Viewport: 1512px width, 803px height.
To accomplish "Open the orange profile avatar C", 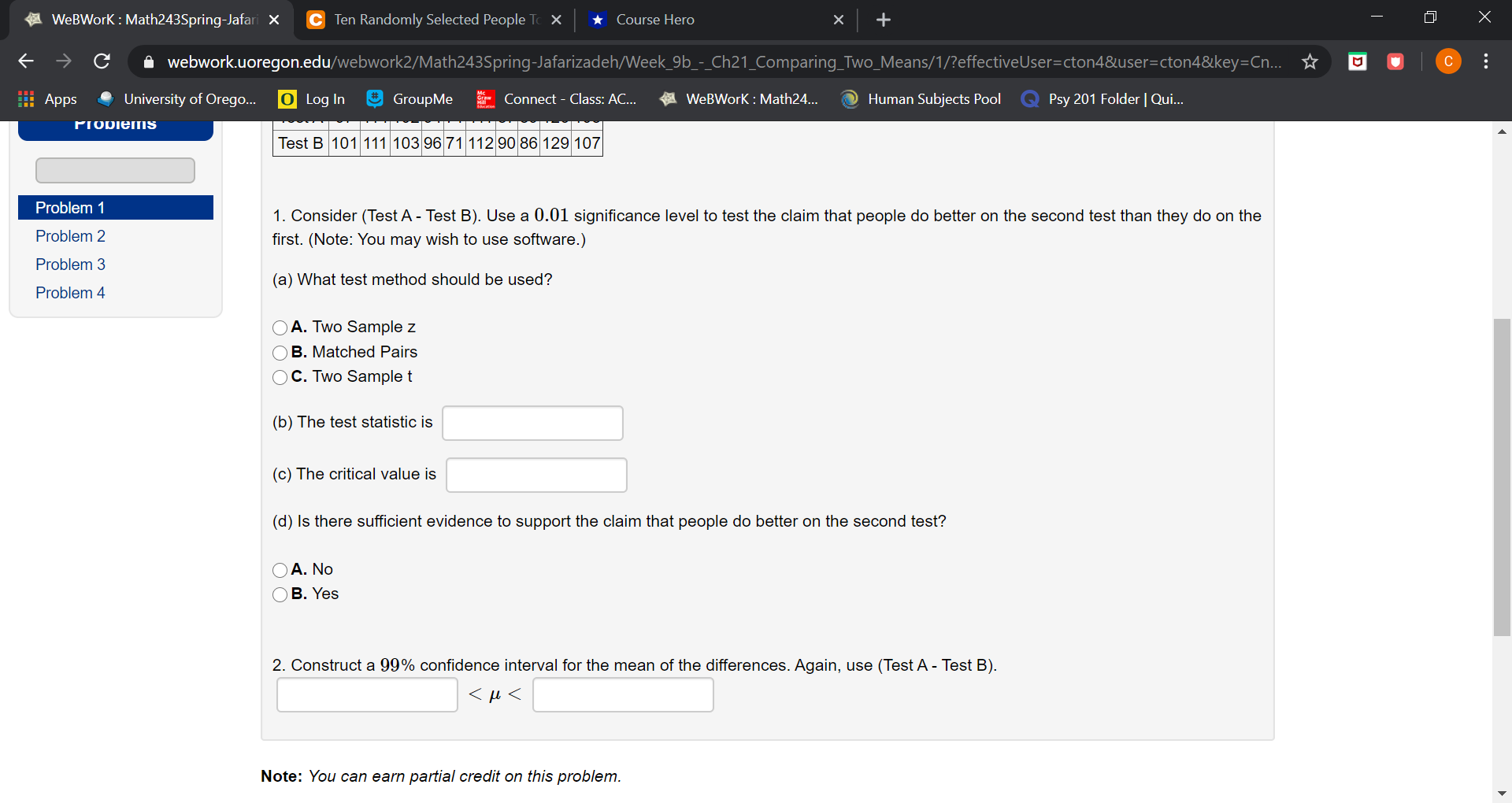I will pos(1448,61).
